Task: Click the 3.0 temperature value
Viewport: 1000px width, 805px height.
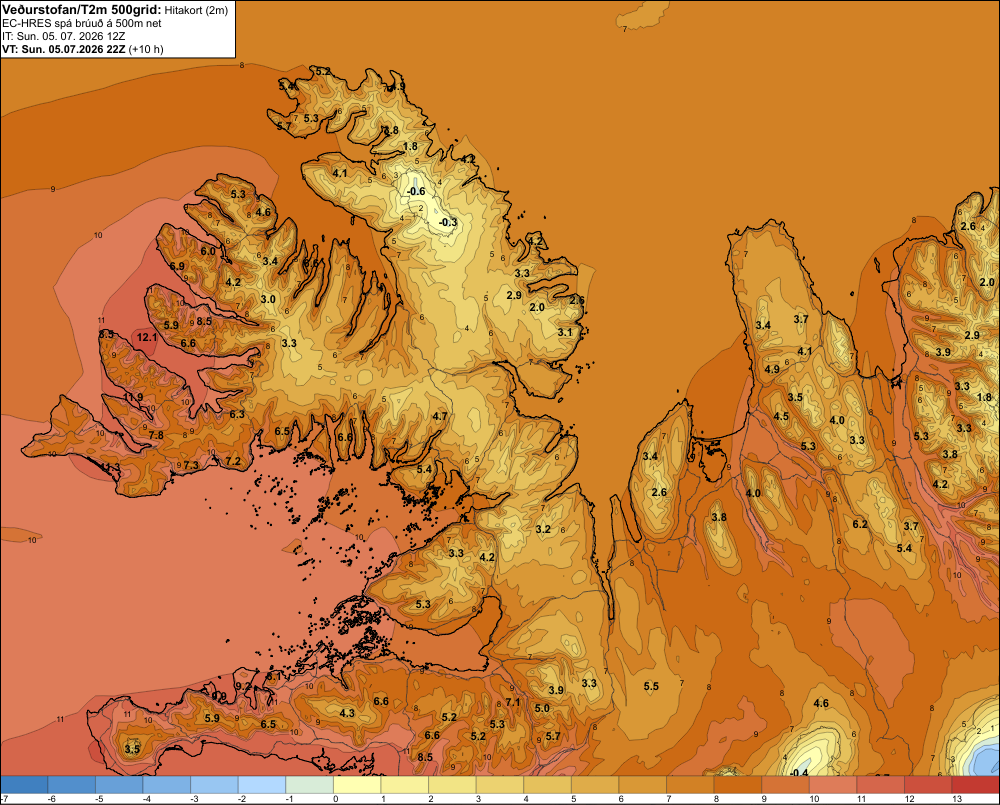Action: [268, 299]
